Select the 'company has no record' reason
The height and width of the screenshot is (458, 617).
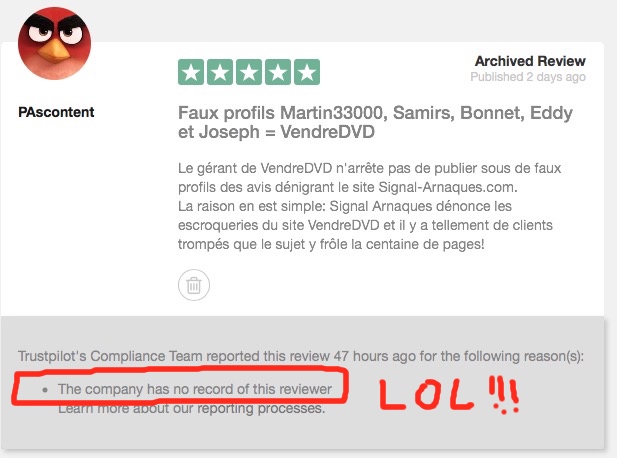pos(195,389)
